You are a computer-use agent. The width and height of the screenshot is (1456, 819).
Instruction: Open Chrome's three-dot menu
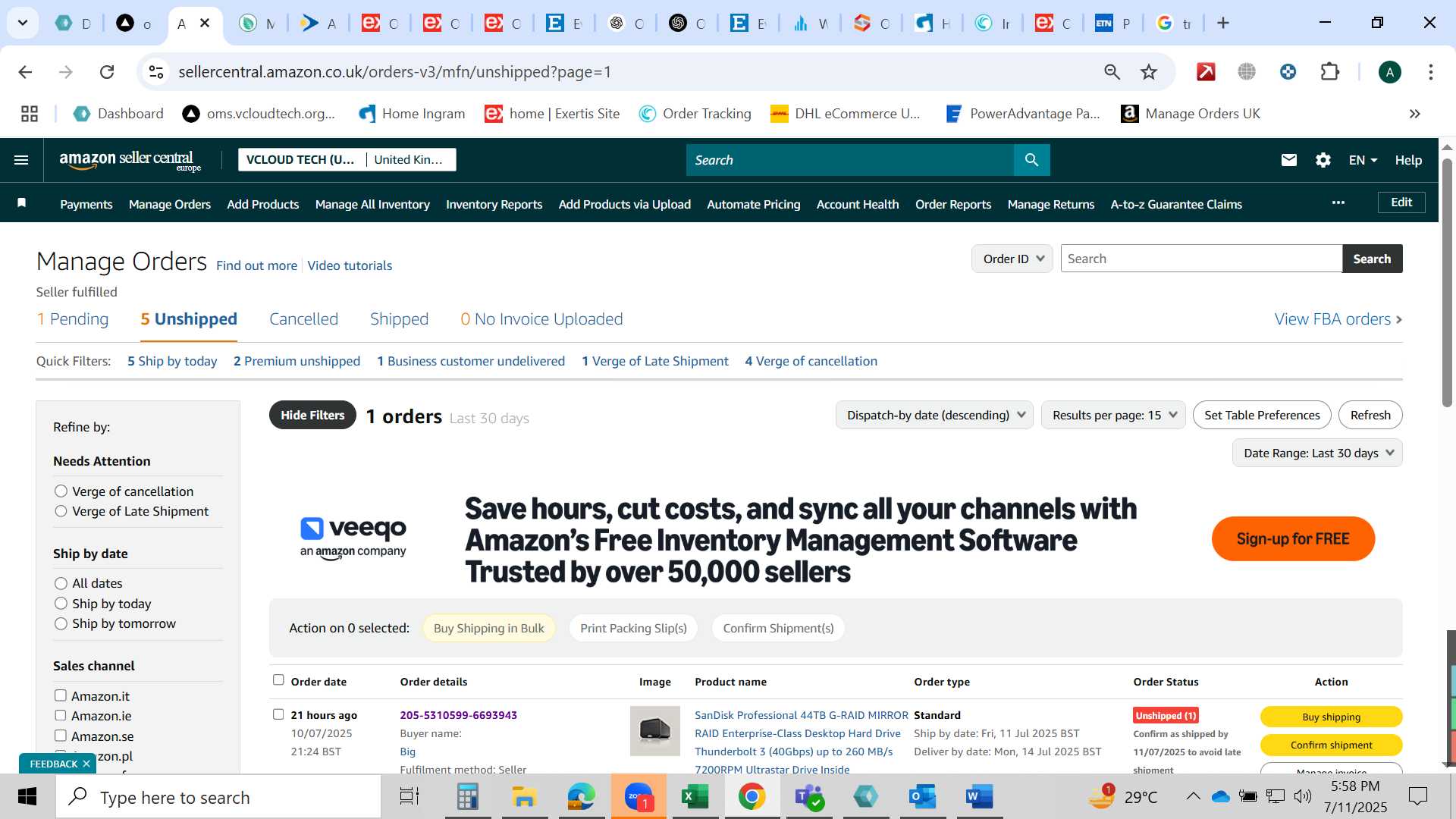click(x=1430, y=72)
